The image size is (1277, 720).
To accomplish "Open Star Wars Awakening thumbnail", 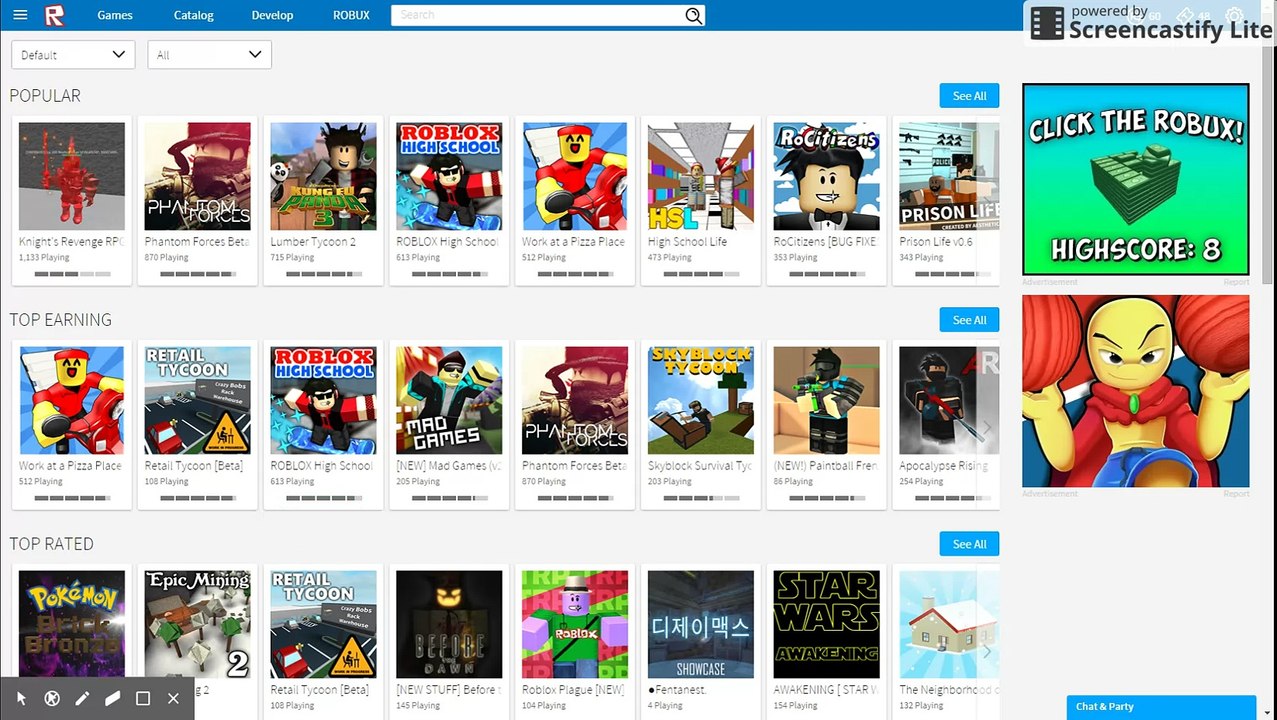I will click(827, 624).
